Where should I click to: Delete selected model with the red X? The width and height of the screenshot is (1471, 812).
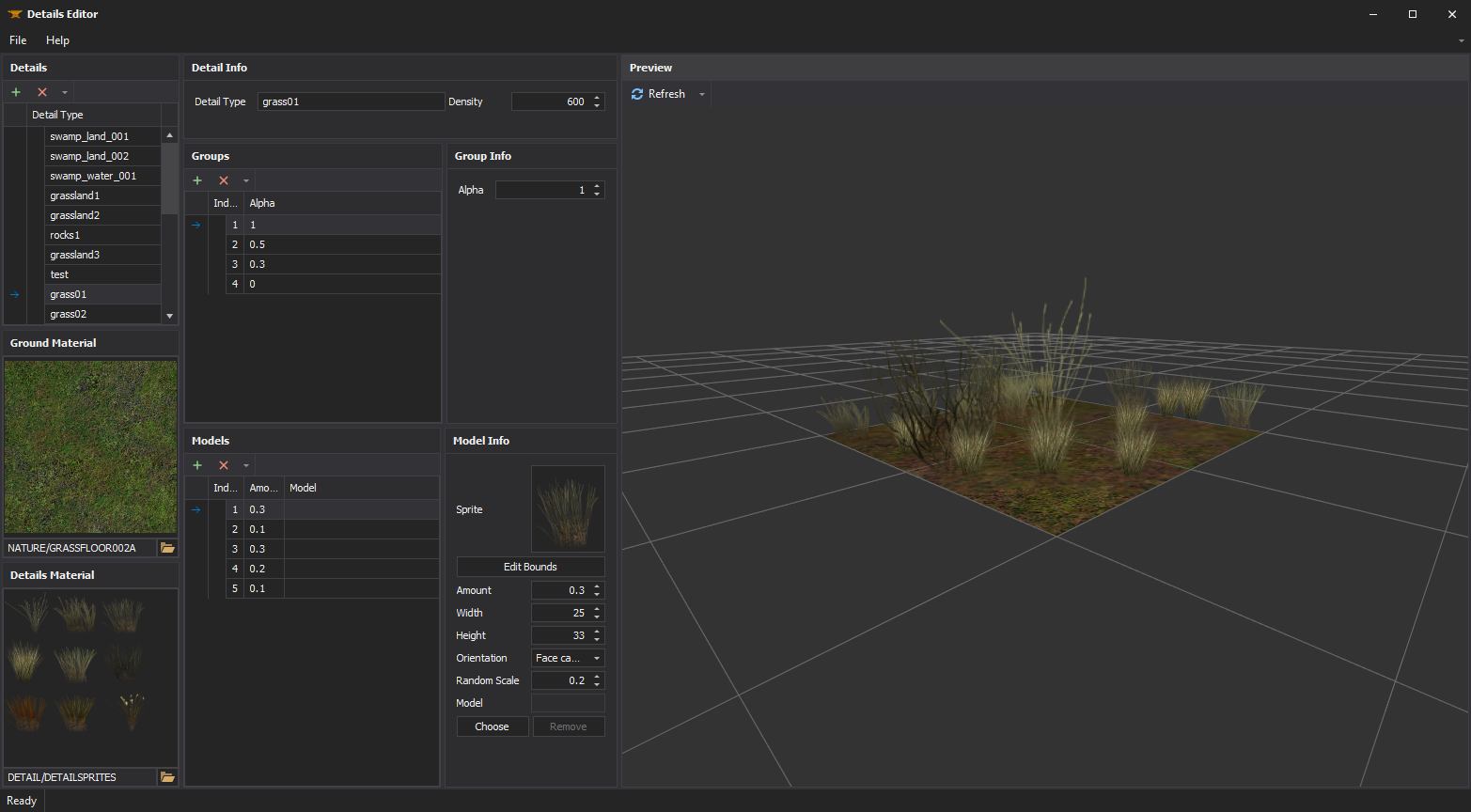pyautogui.click(x=224, y=465)
